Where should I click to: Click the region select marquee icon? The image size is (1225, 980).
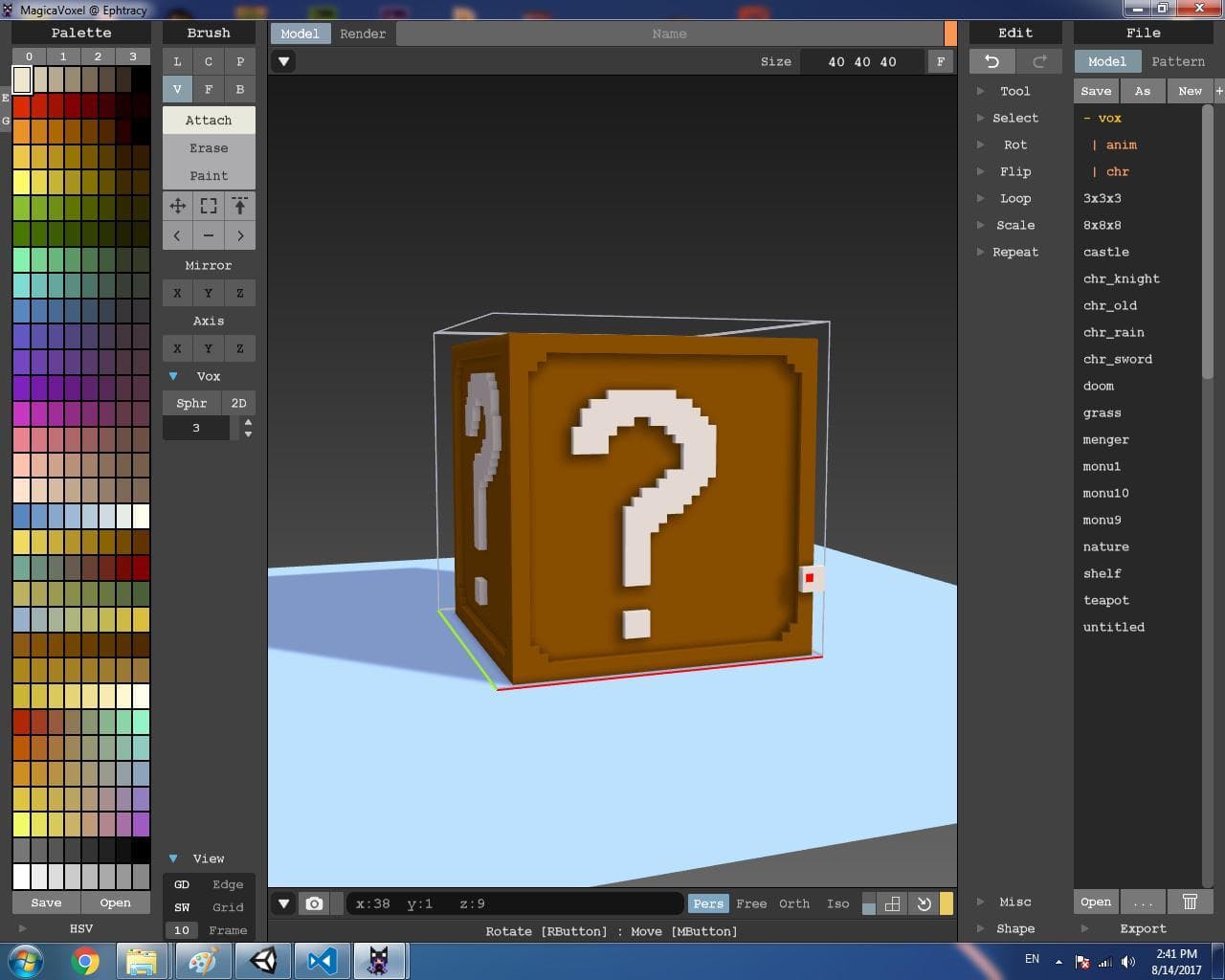tap(209, 206)
